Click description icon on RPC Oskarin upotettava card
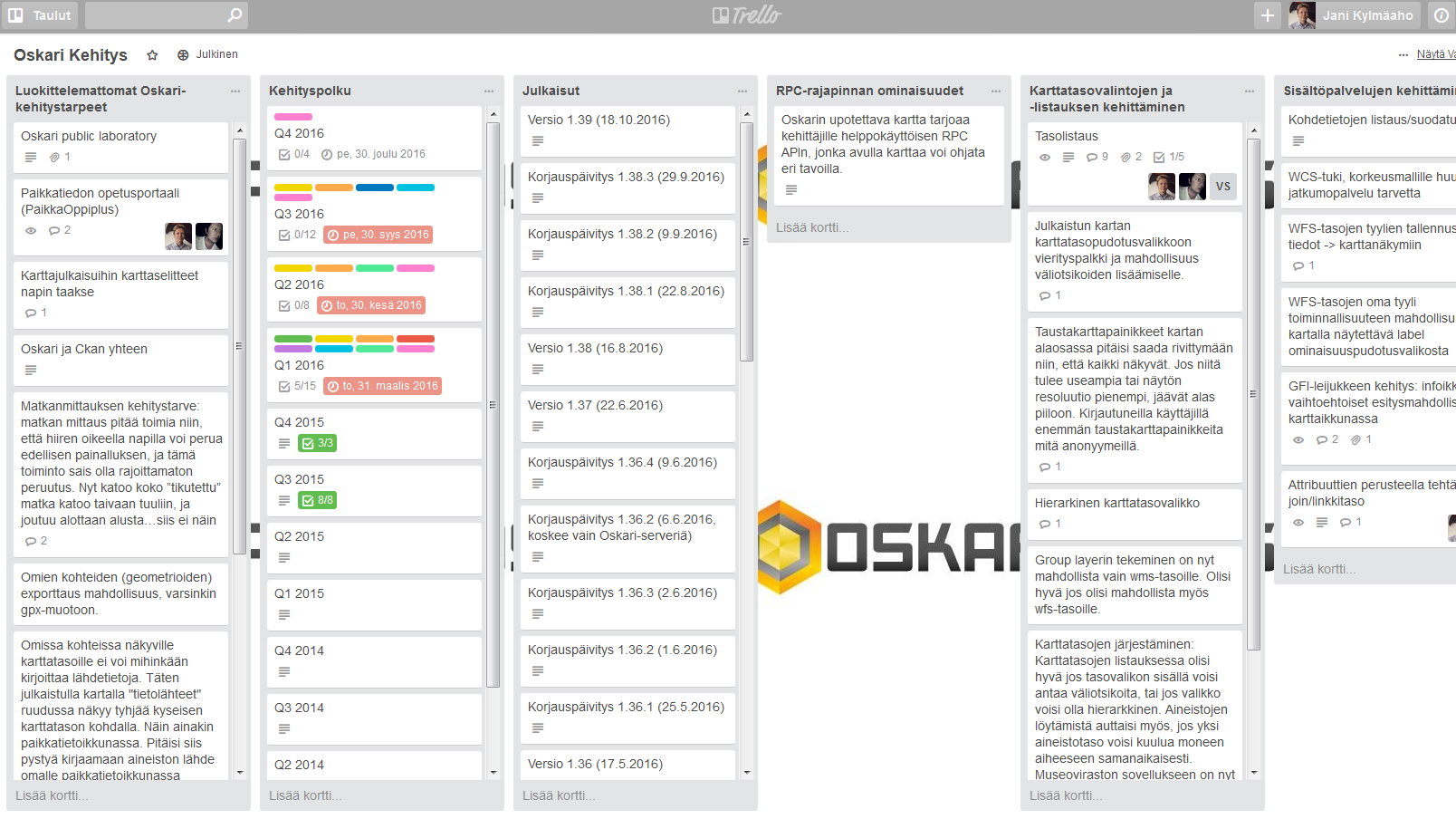1456x819 pixels. 791,189
